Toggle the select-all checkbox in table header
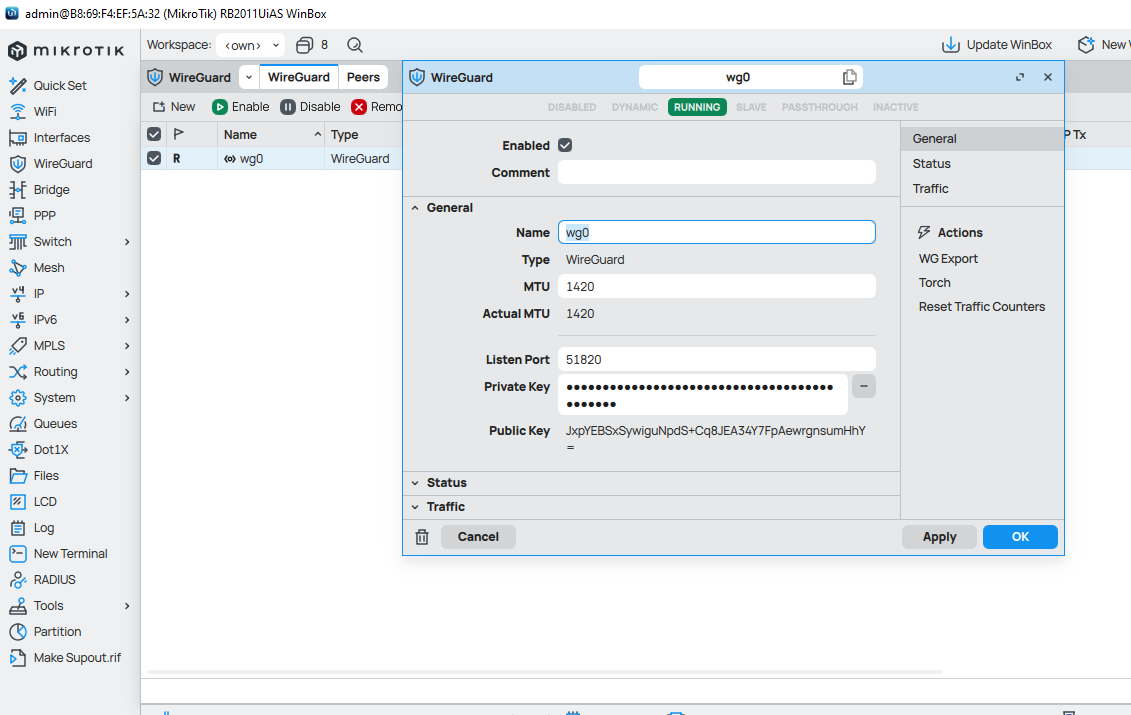Image resolution: width=1131 pixels, height=715 pixels. coord(154,134)
